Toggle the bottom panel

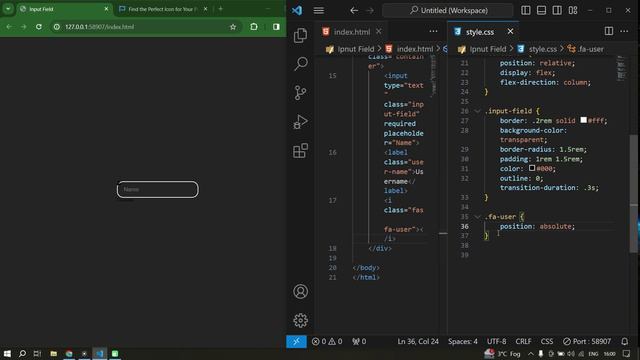[x=541, y=11]
